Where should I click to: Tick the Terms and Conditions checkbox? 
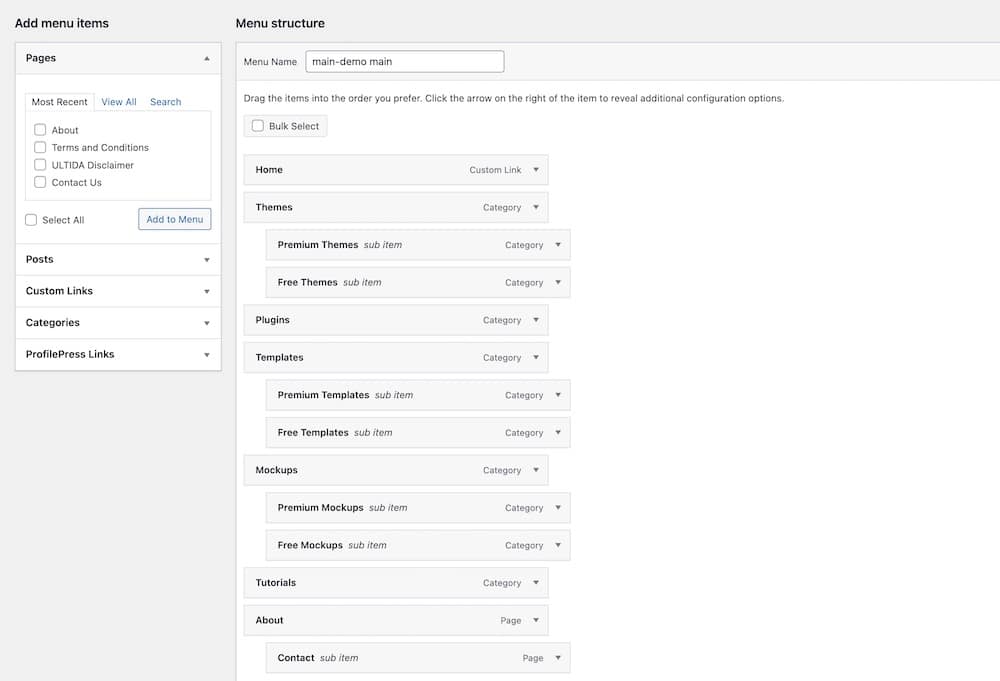tap(40, 147)
